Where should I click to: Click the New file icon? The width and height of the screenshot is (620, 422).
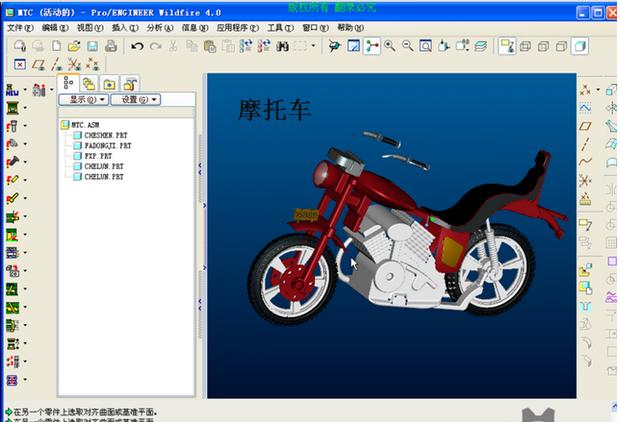coord(56,46)
